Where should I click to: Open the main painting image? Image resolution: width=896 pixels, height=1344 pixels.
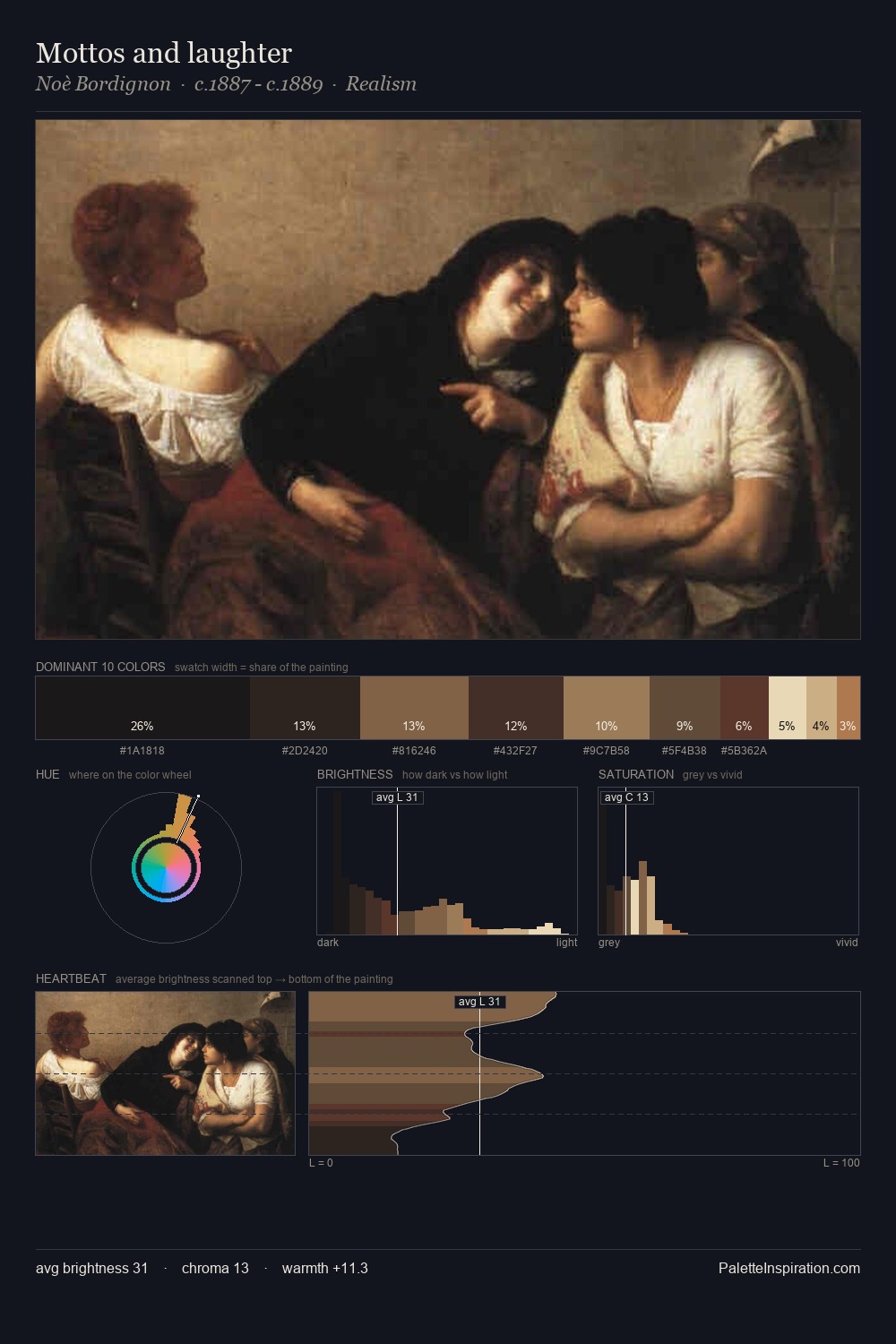point(448,379)
